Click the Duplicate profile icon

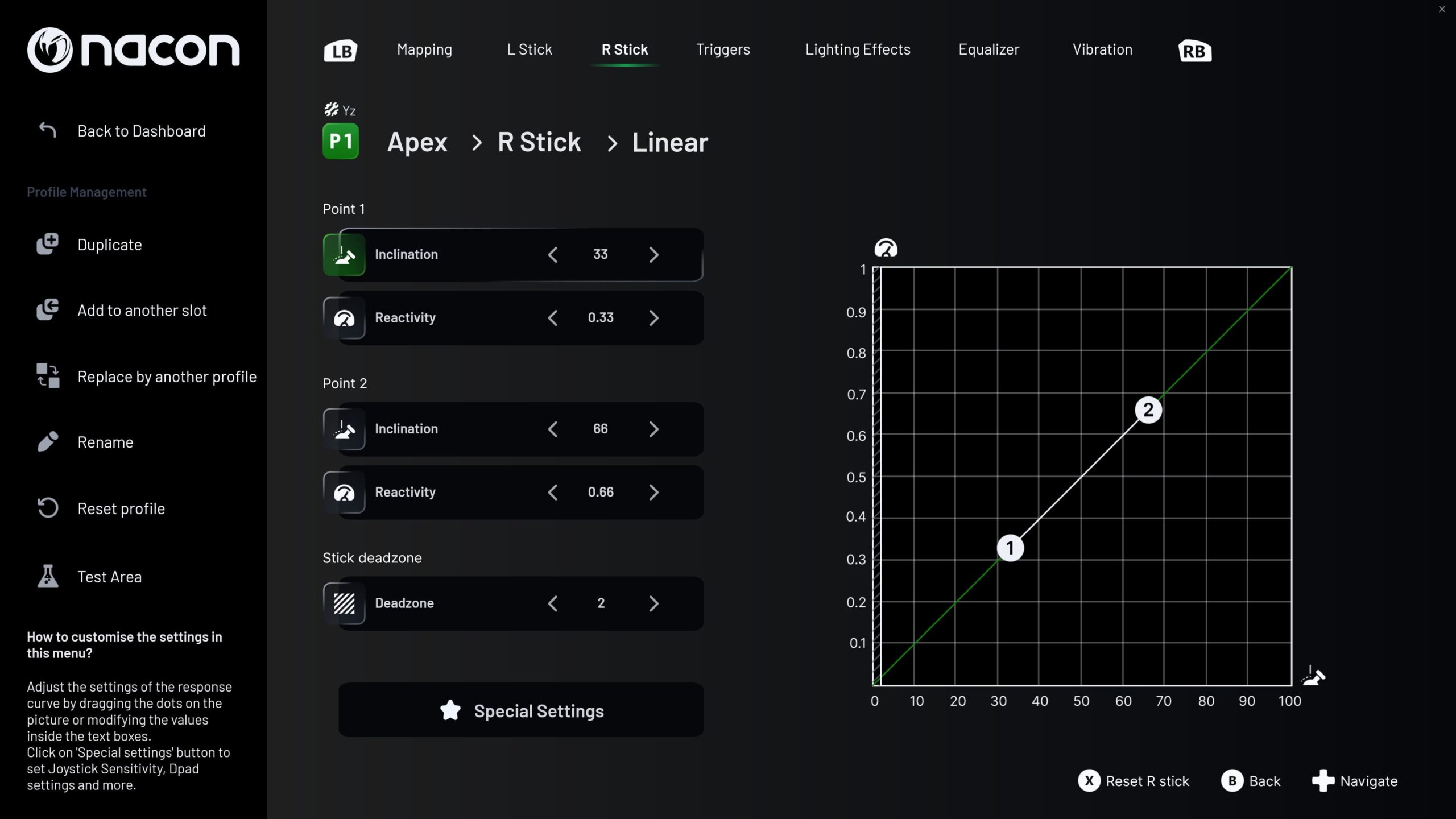[x=48, y=245]
